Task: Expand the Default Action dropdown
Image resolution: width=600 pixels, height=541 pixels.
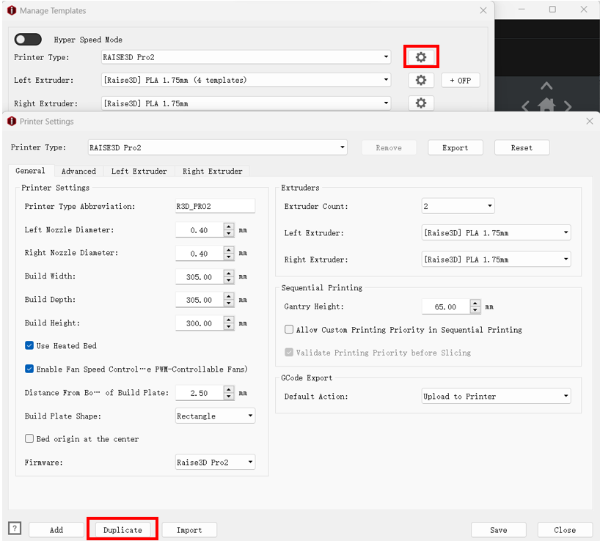Action: click(496, 397)
